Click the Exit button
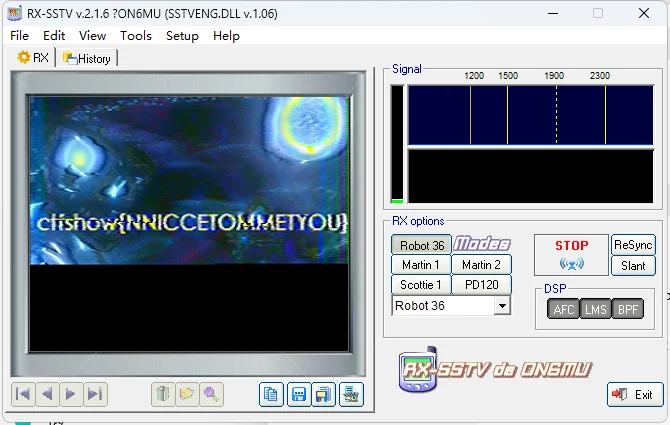 click(635, 395)
